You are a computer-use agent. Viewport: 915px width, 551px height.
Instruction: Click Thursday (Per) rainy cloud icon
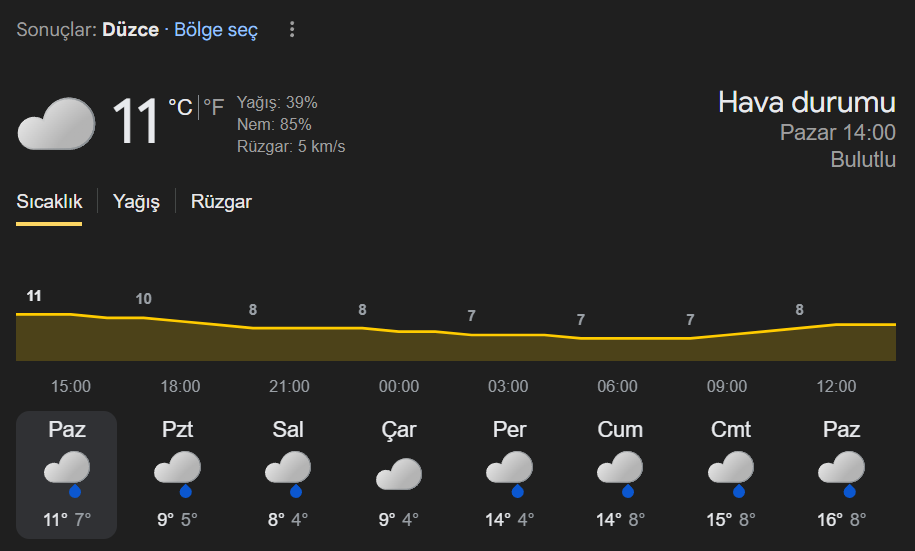coord(509,473)
